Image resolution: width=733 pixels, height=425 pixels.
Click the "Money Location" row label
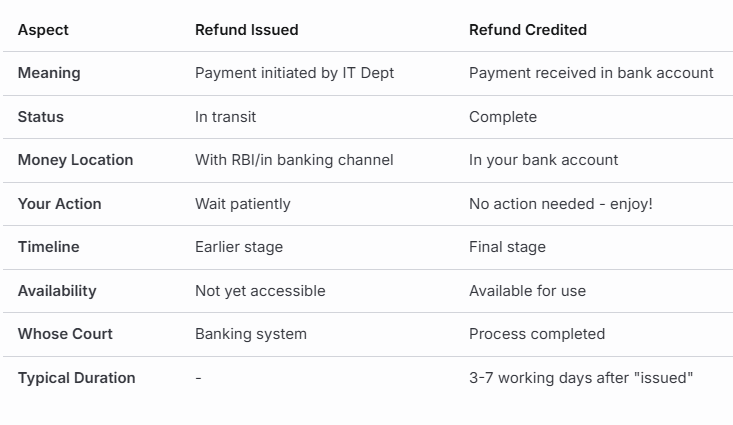pos(75,160)
